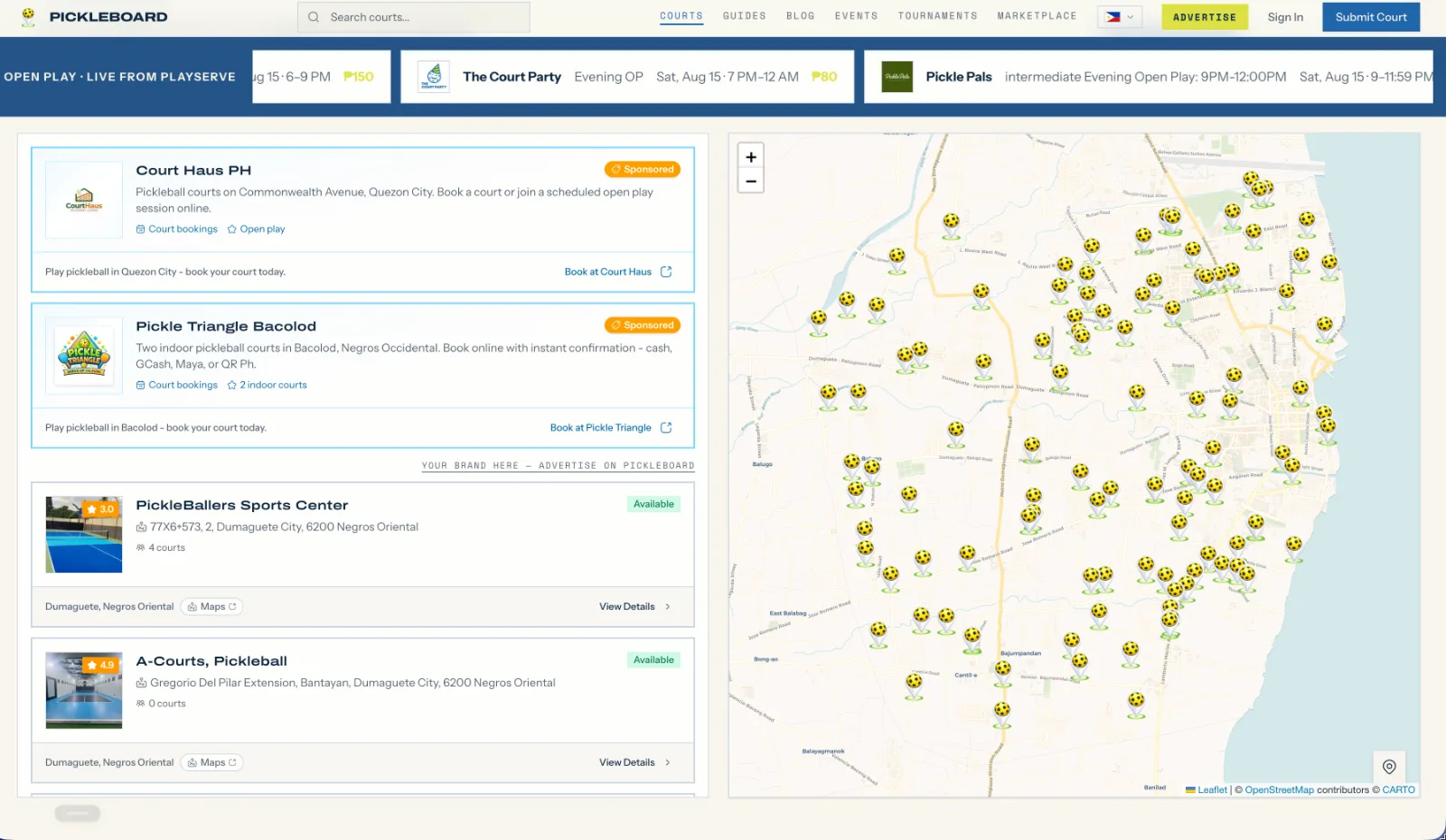Focus the Search courts input field
Screen dimensions: 1446x840
tap(414, 17)
